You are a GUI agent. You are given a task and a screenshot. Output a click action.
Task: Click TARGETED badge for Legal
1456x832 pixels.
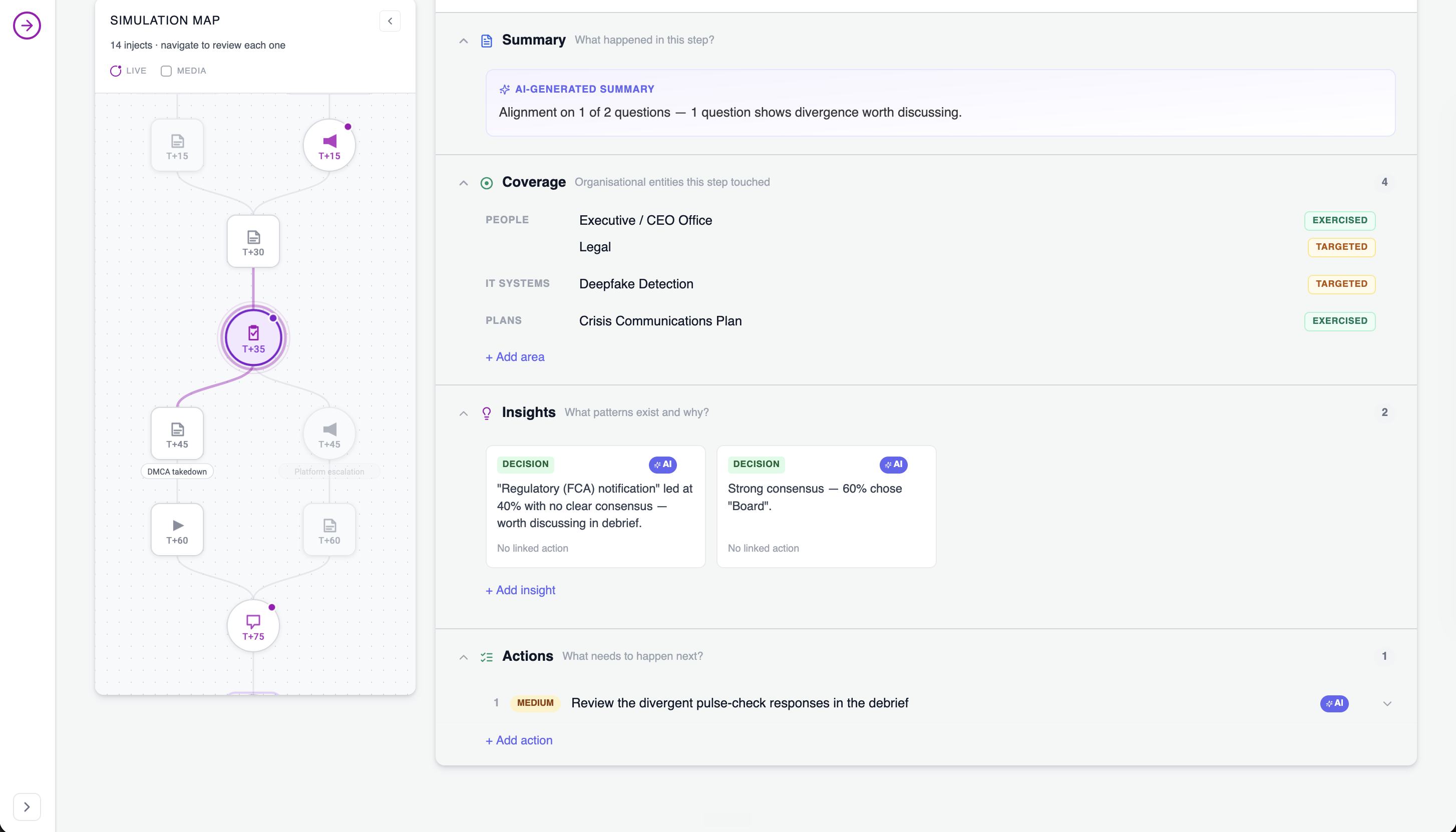(x=1342, y=247)
